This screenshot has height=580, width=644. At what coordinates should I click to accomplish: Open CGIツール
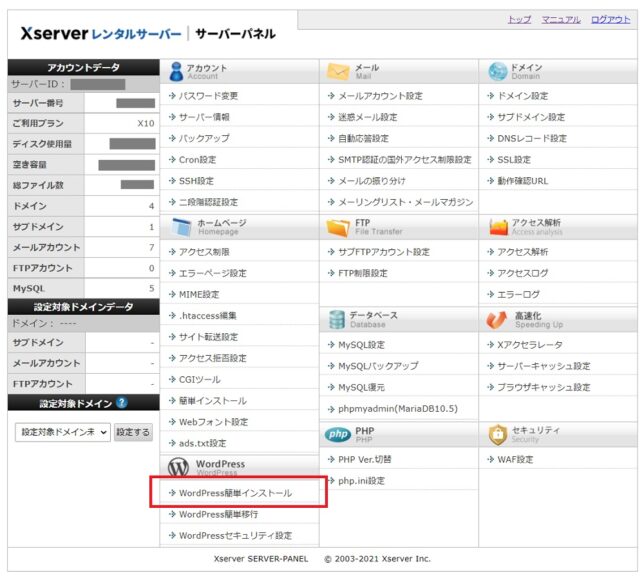pyautogui.click(x=200, y=380)
